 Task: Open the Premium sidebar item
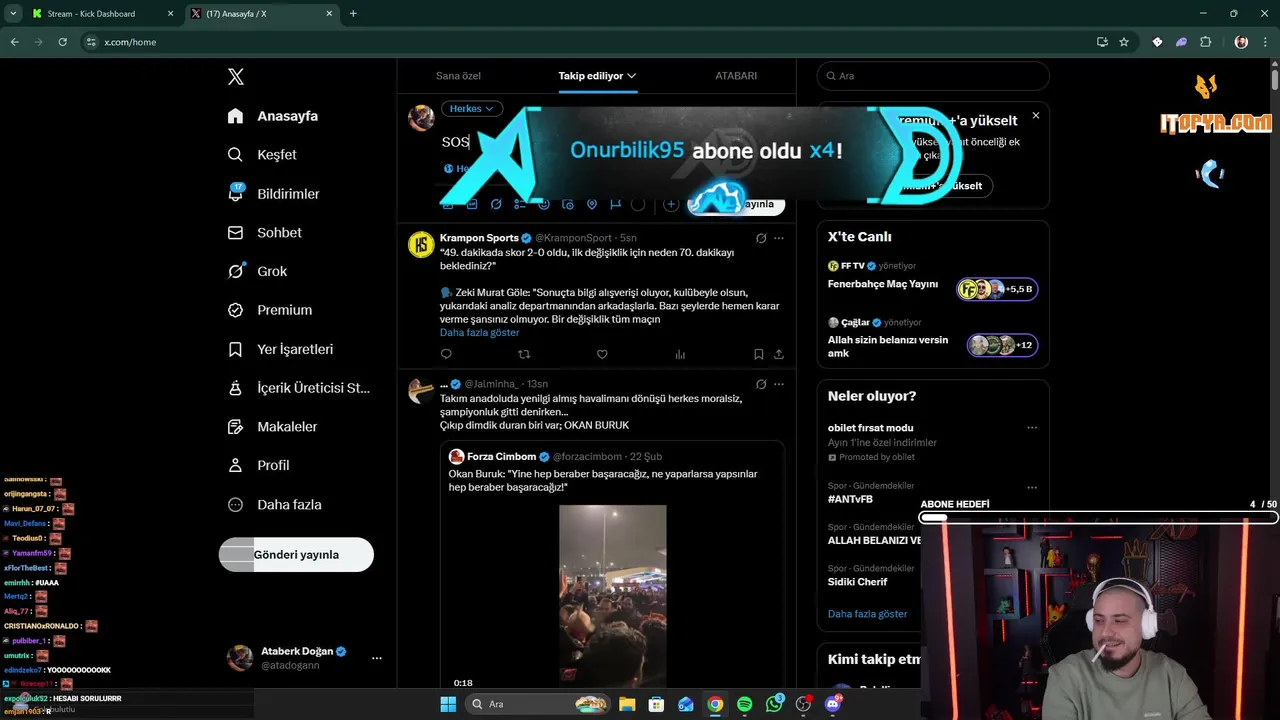269,310
